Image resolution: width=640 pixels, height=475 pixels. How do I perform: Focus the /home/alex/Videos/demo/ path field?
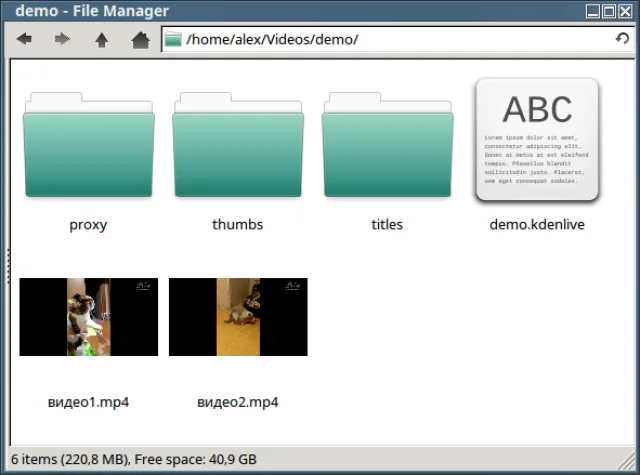[x=399, y=39]
